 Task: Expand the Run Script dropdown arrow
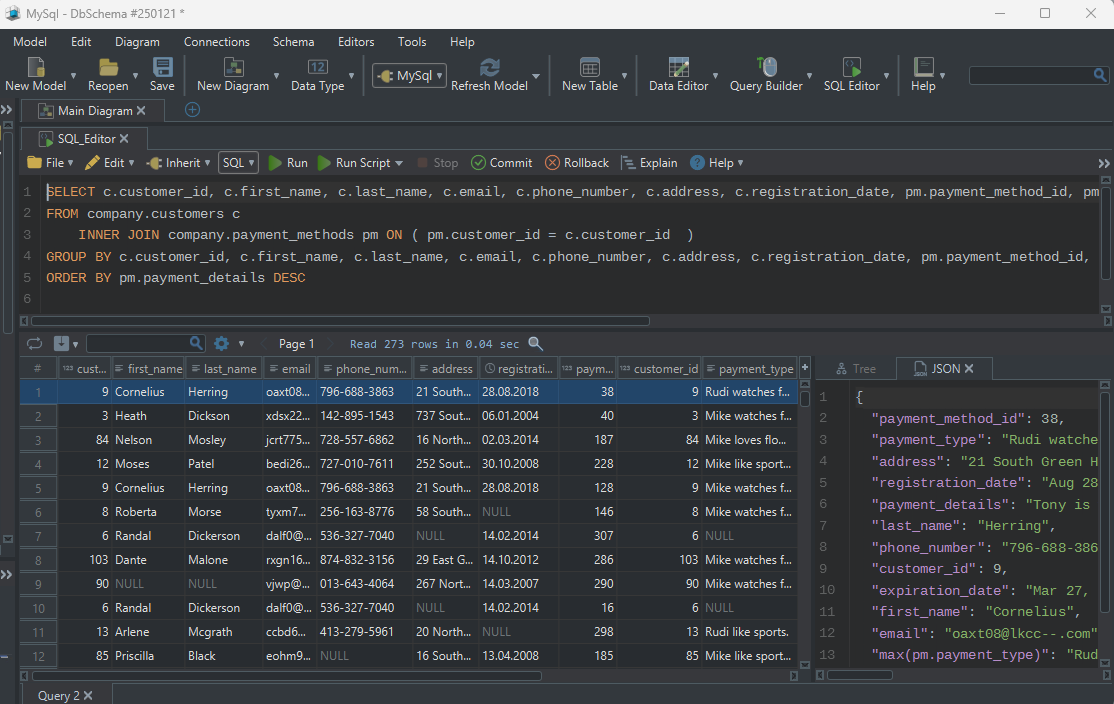[x=399, y=163]
